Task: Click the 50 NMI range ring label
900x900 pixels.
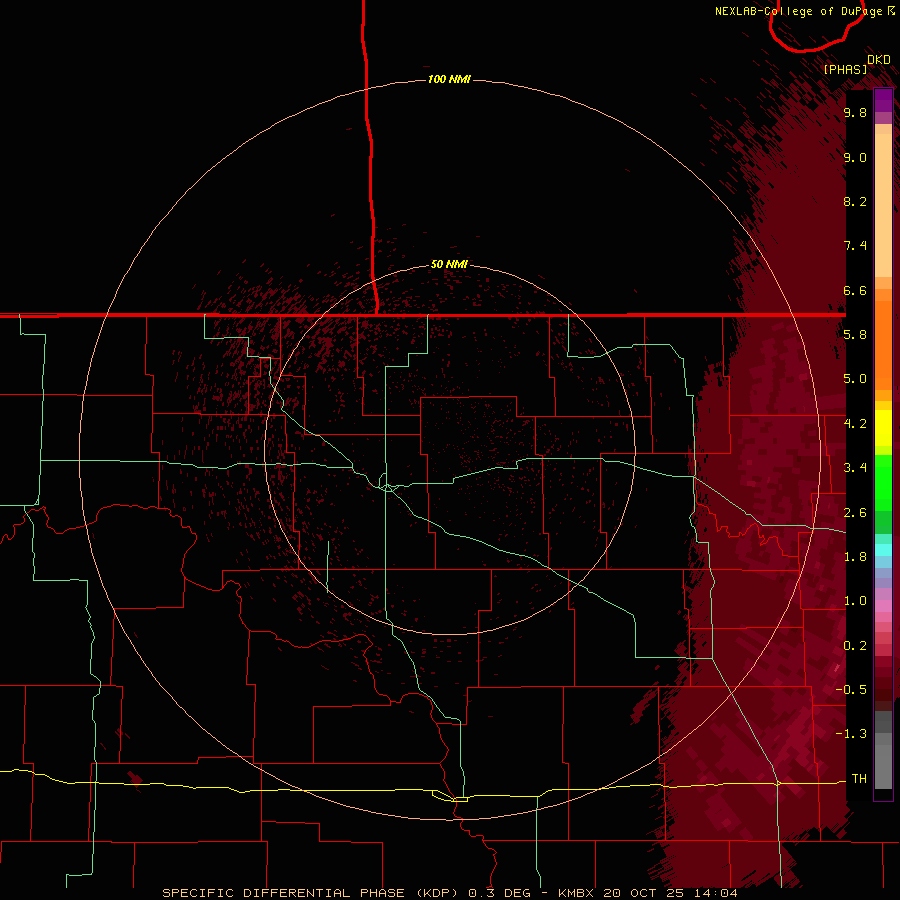Action: pos(449,264)
